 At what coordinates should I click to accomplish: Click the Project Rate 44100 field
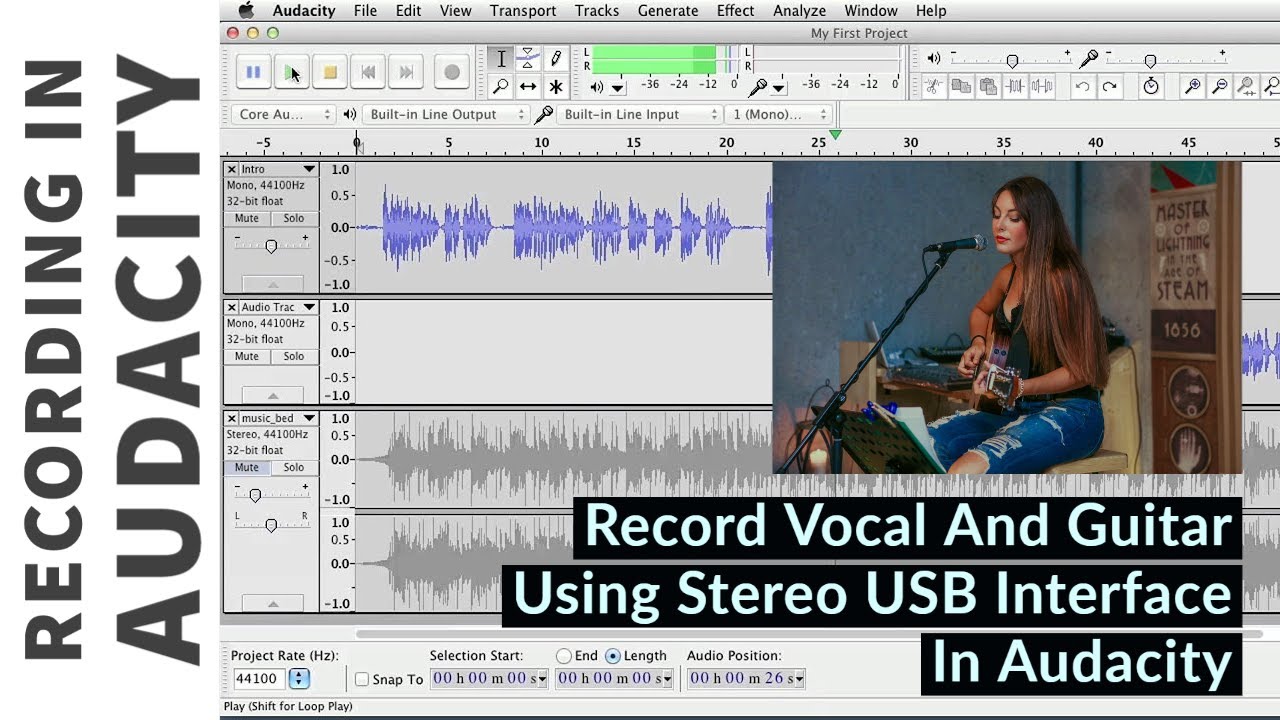click(259, 679)
